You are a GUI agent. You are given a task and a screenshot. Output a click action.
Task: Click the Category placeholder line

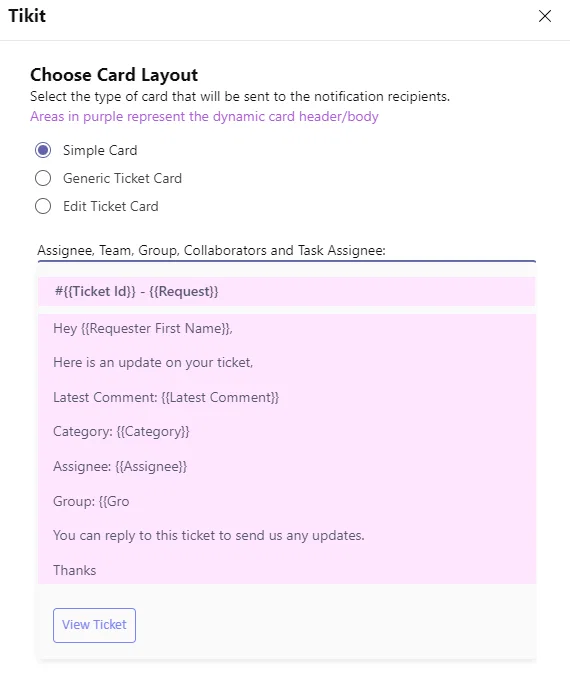click(x=121, y=431)
